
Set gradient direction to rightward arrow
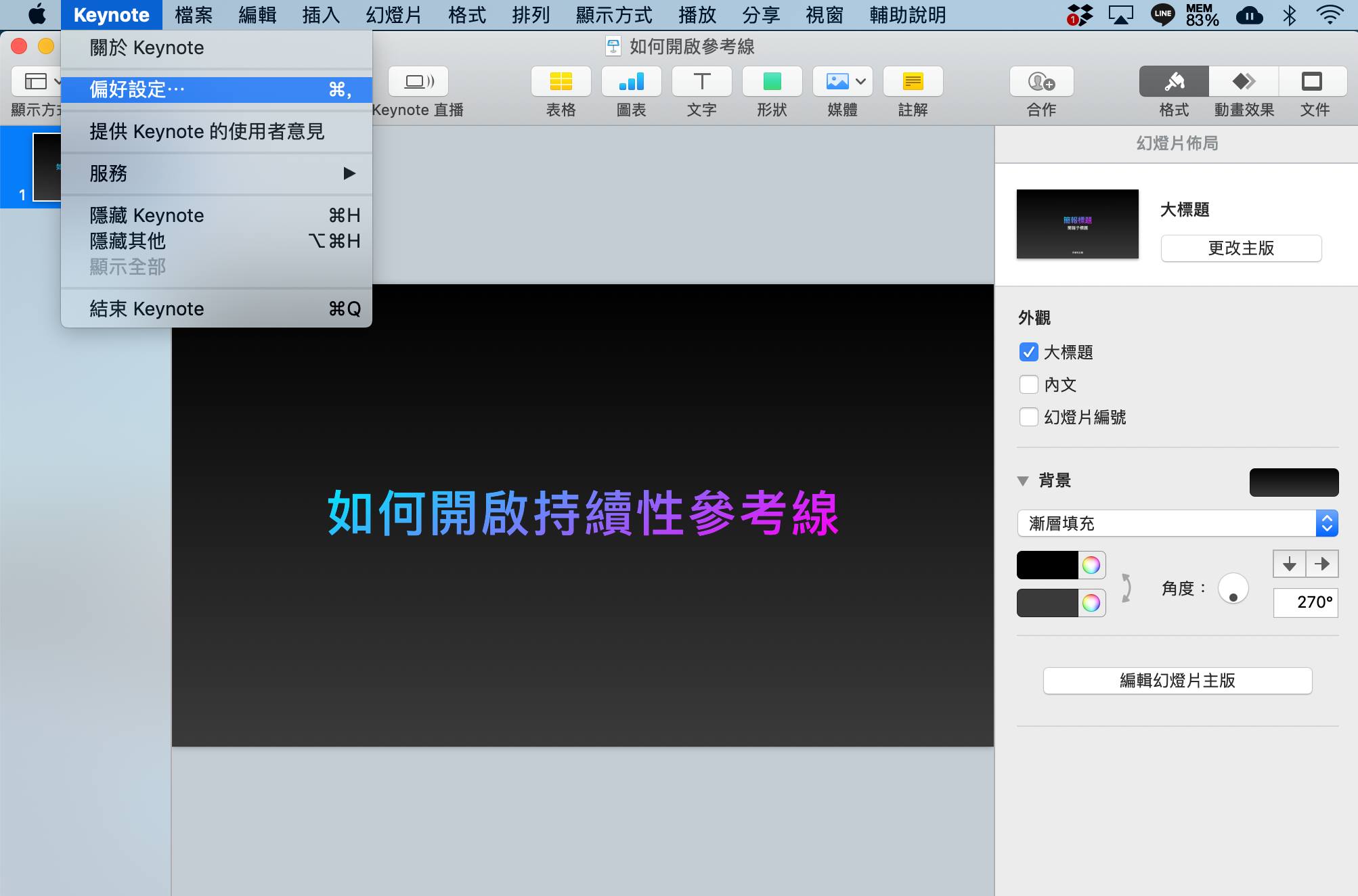click(1322, 564)
